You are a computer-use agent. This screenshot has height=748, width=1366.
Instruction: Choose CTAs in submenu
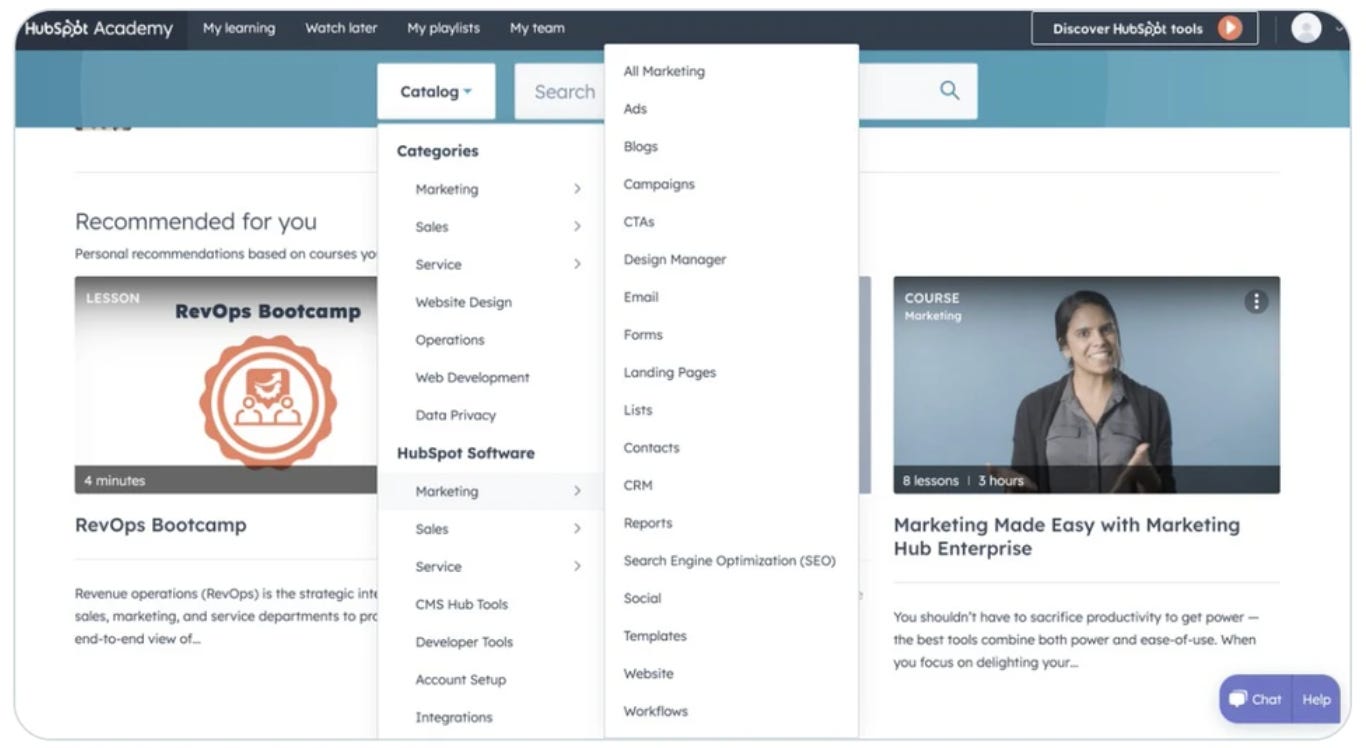(x=639, y=222)
